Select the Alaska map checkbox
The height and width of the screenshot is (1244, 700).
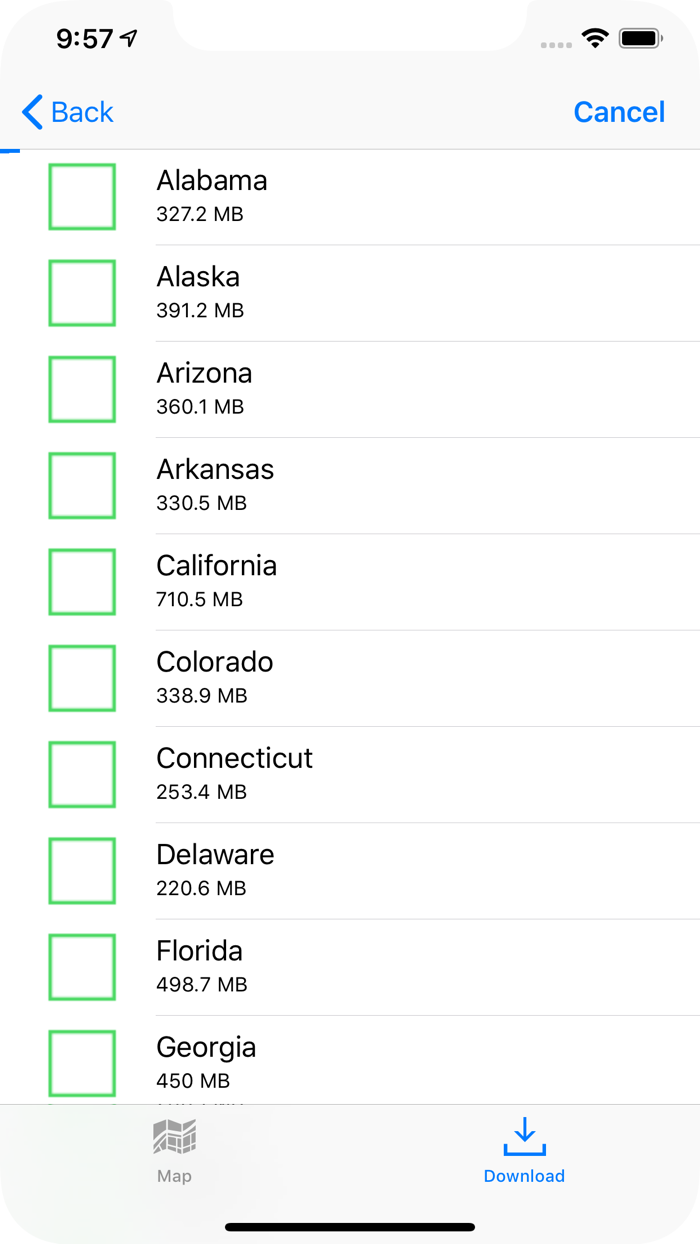(x=82, y=293)
